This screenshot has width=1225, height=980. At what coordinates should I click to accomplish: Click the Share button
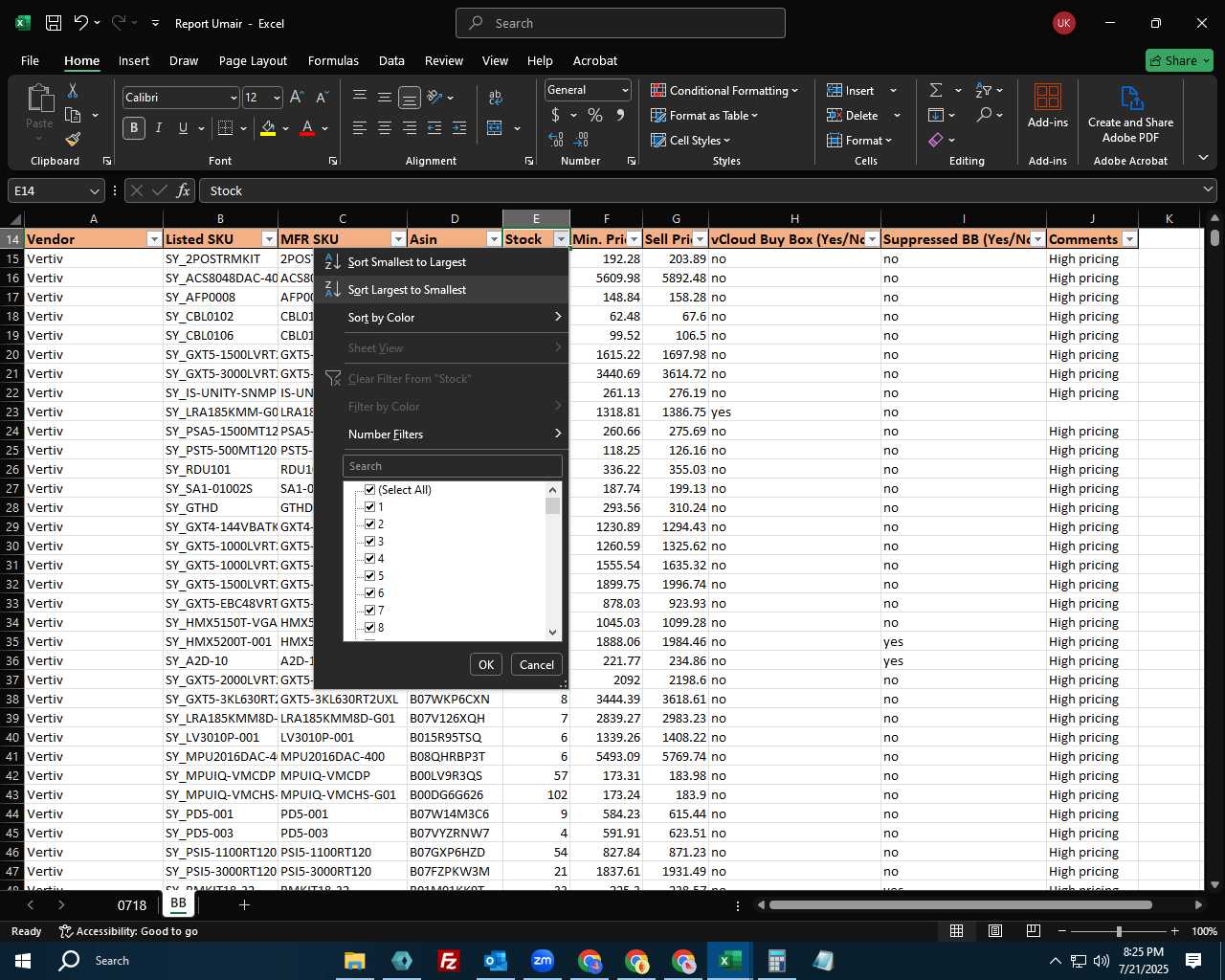(1179, 60)
